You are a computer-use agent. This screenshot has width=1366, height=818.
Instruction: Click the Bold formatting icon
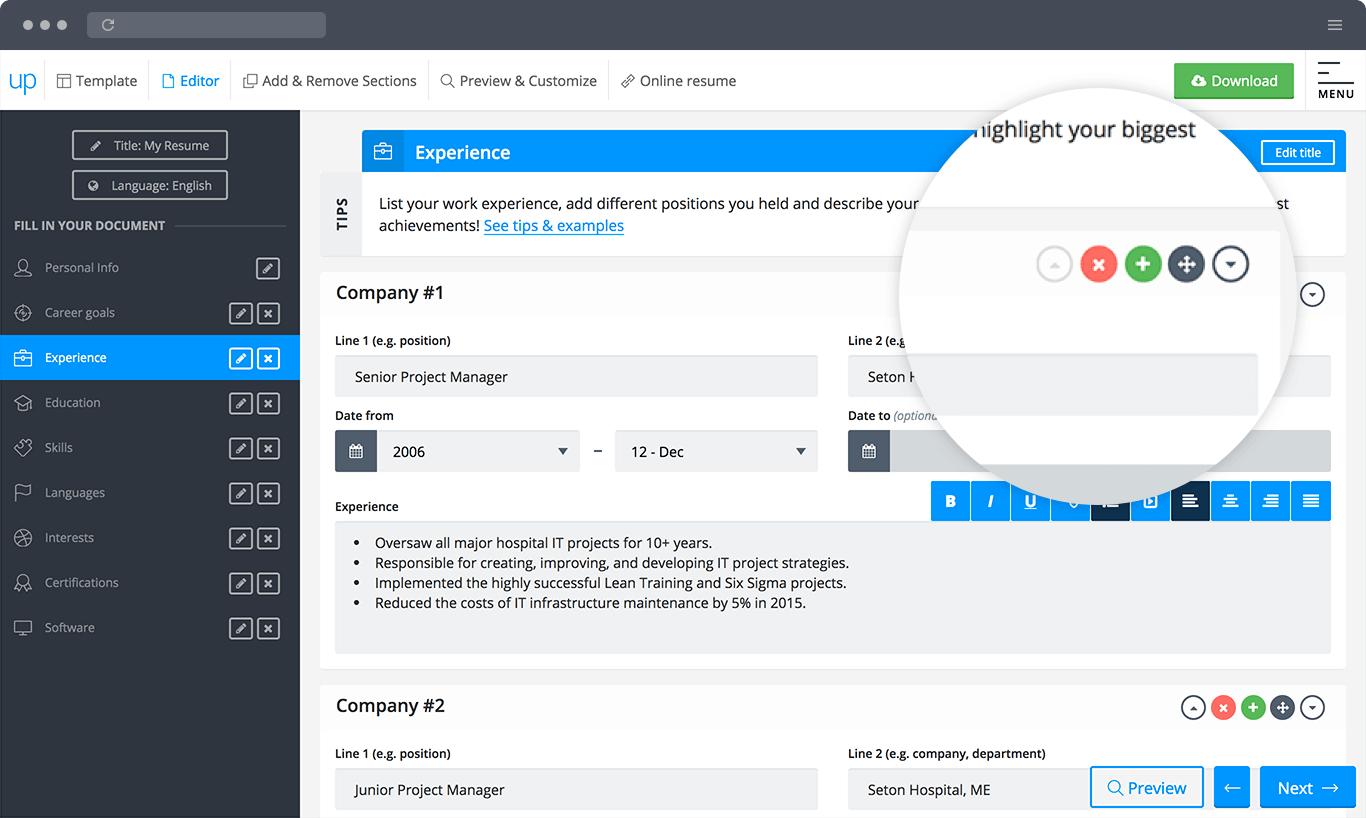[x=950, y=501]
